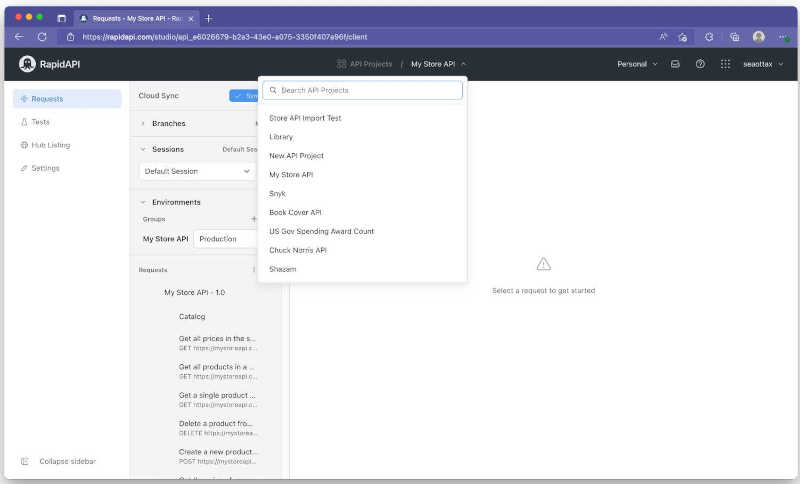Open the seaottax account dropdown

pos(763,64)
